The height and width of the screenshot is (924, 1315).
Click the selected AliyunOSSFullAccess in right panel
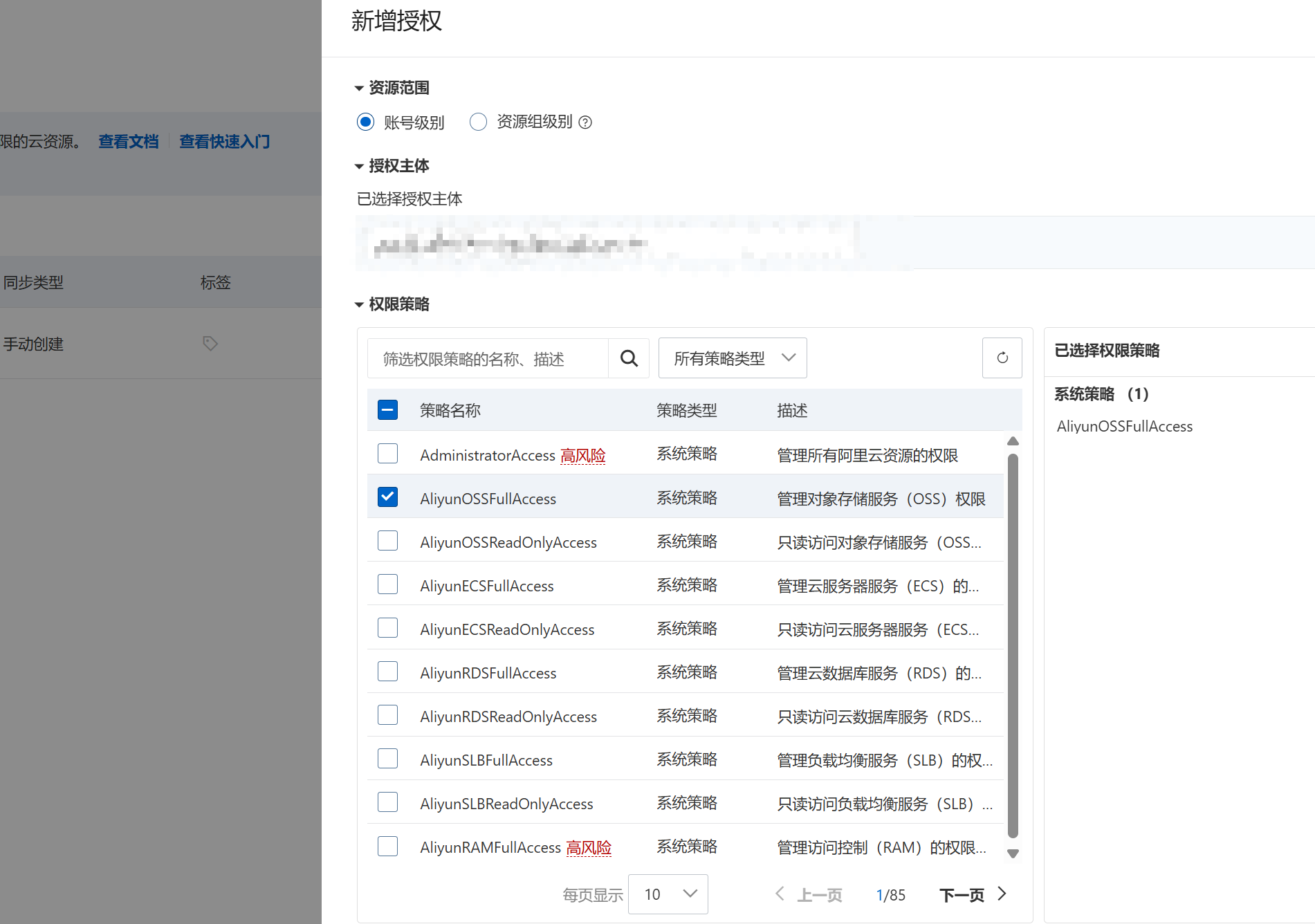coord(1125,426)
